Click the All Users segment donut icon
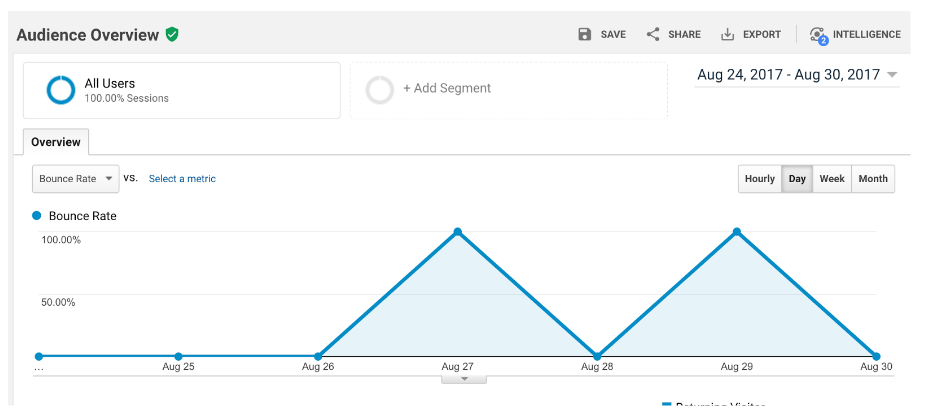943x415 pixels. point(61,90)
